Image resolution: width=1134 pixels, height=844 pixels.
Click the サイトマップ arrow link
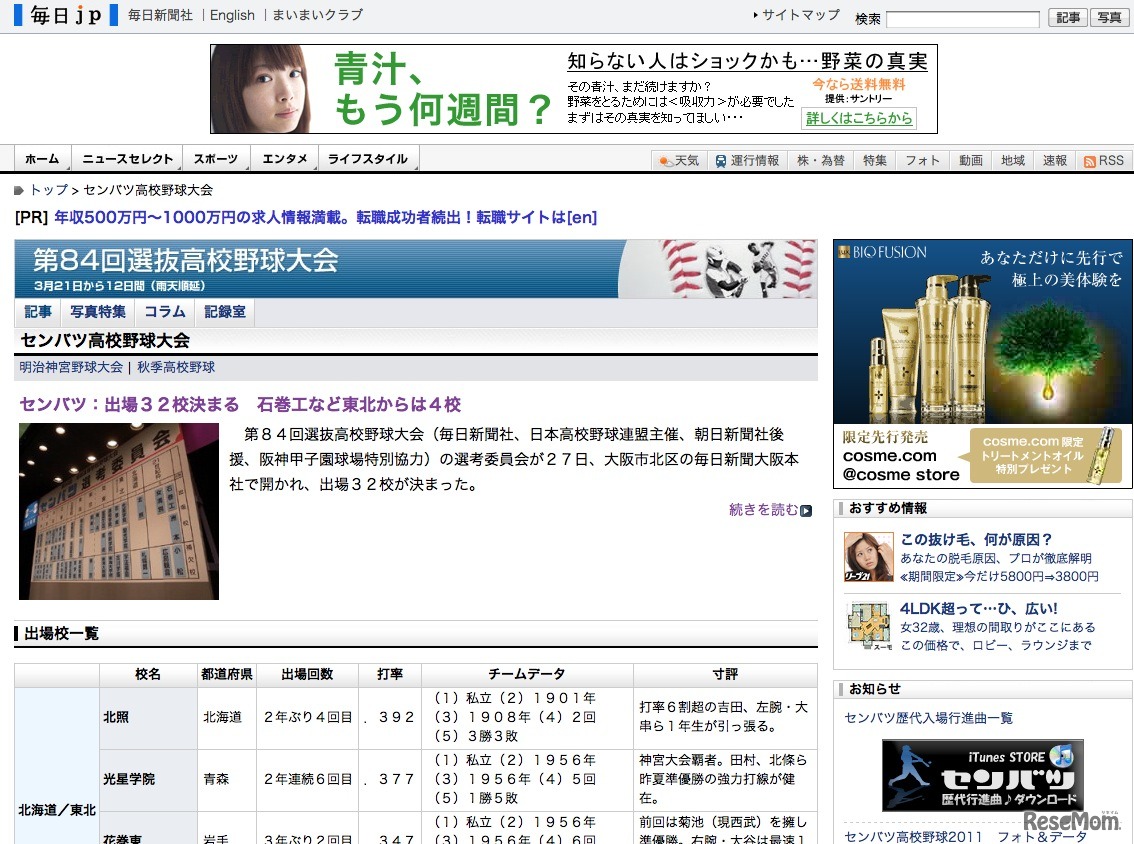click(796, 14)
